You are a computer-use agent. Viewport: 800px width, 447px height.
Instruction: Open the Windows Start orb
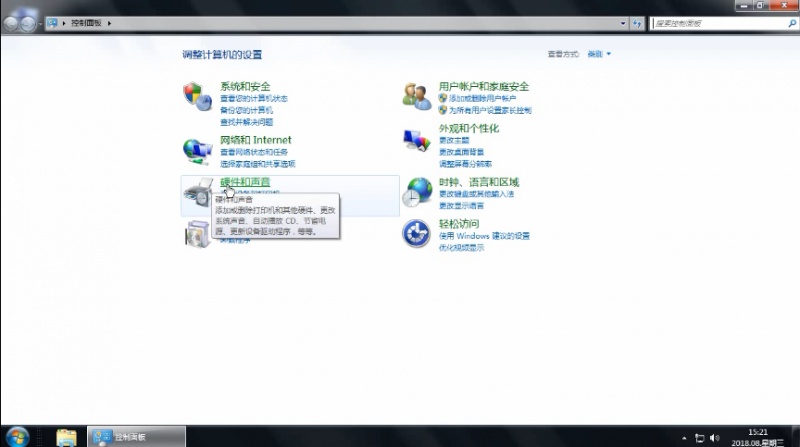coord(17,437)
